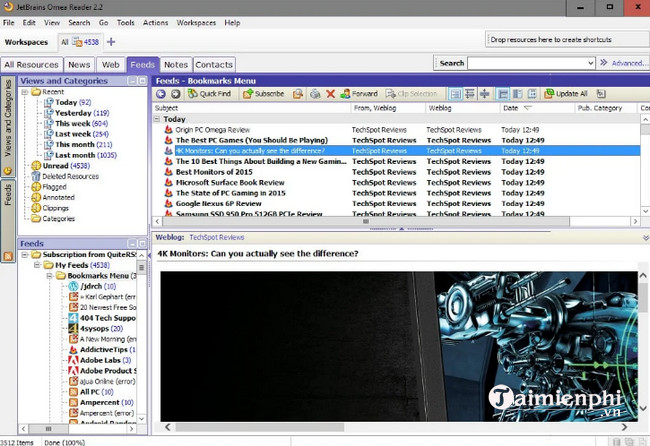Viewport: 650px width, 446px height.
Task: Switch to the Contacts tab
Action: click(213, 64)
